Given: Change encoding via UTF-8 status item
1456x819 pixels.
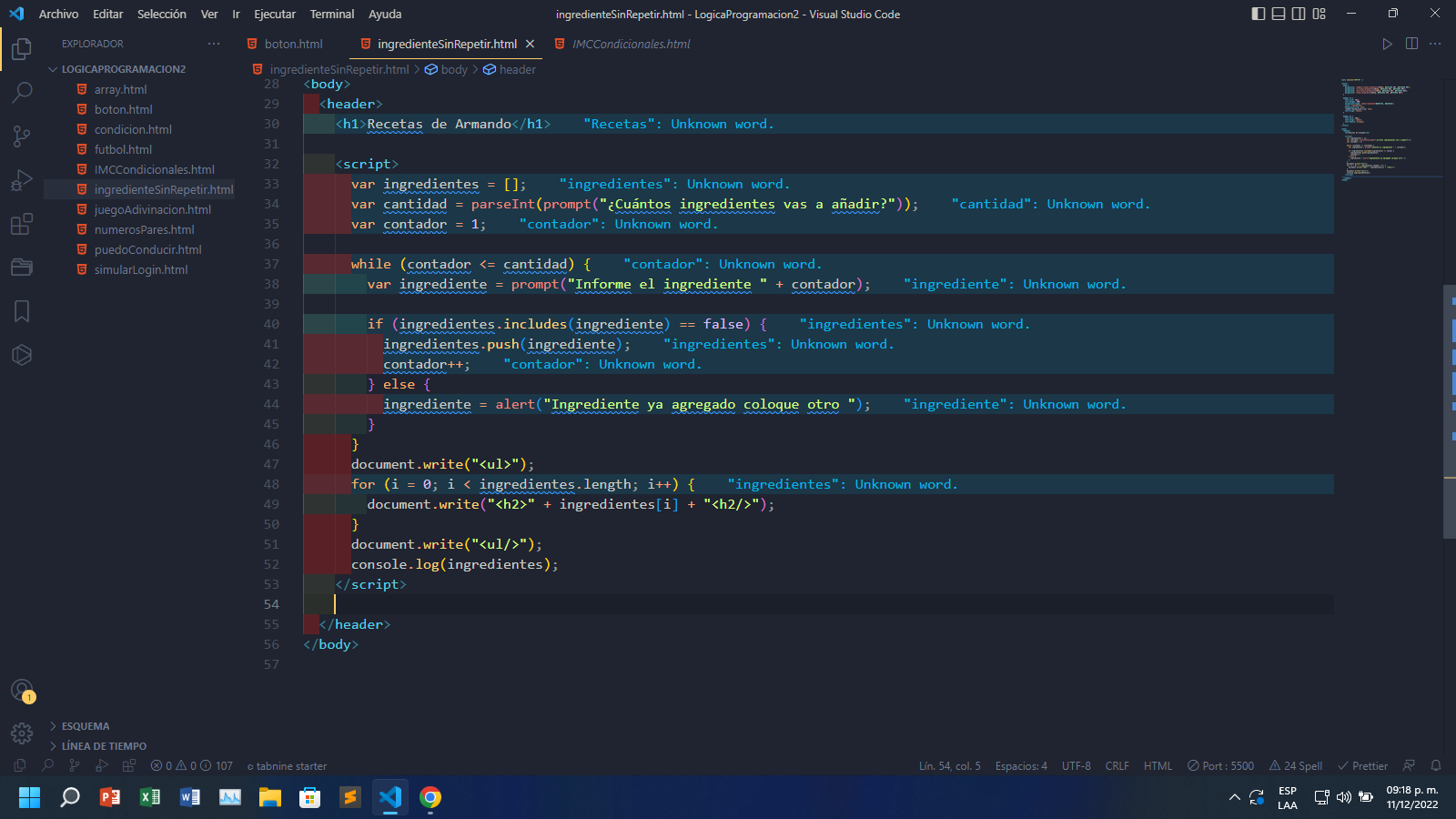Looking at the screenshot, I should (x=1076, y=765).
